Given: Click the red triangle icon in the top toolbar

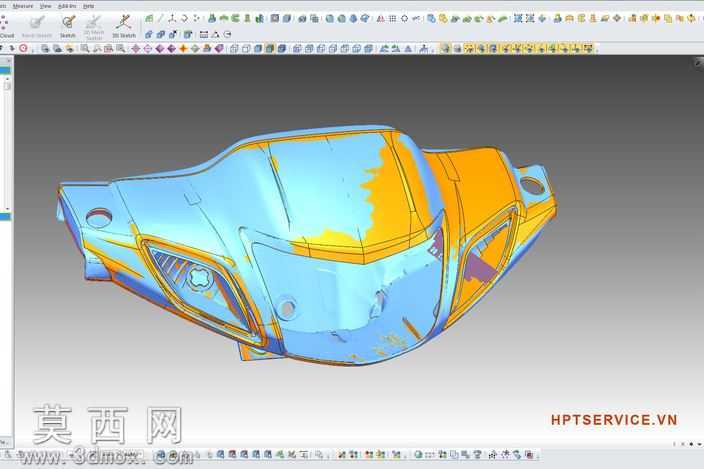Looking at the screenshot, I should pyautogui.click(x=381, y=18).
